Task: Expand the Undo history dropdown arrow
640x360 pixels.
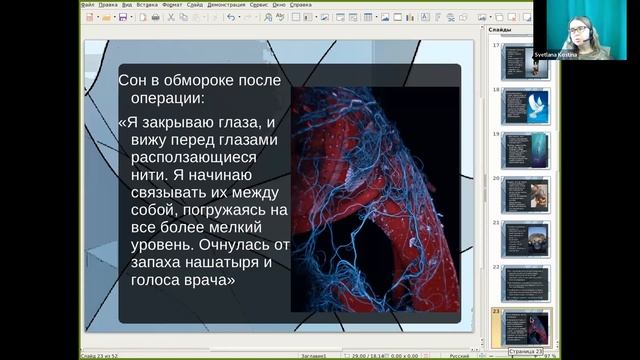Action: tap(239, 17)
